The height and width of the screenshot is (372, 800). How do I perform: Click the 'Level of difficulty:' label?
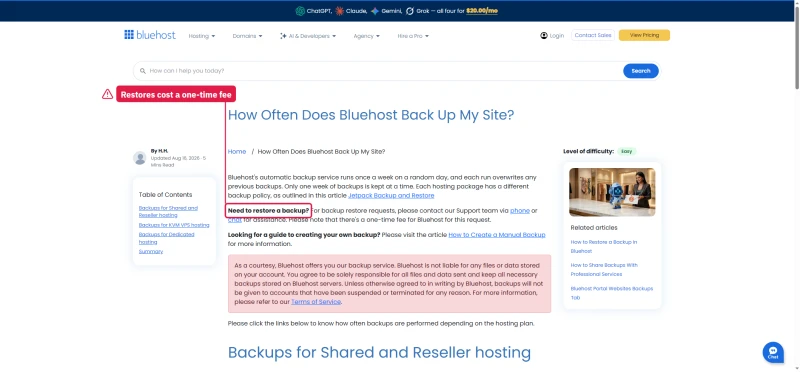[x=589, y=152]
